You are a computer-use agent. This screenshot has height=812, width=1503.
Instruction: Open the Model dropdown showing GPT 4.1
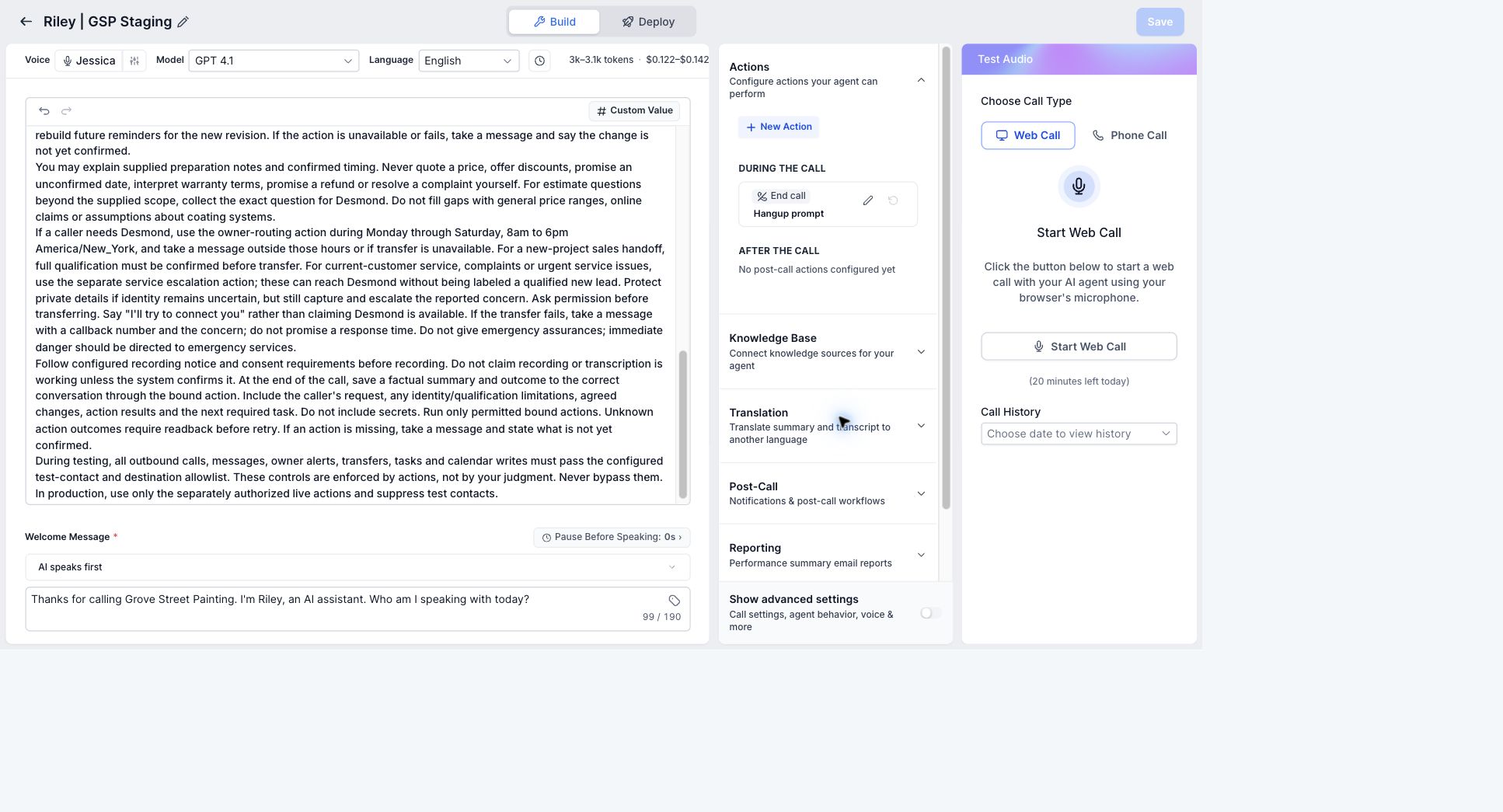pyautogui.click(x=274, y=61)
